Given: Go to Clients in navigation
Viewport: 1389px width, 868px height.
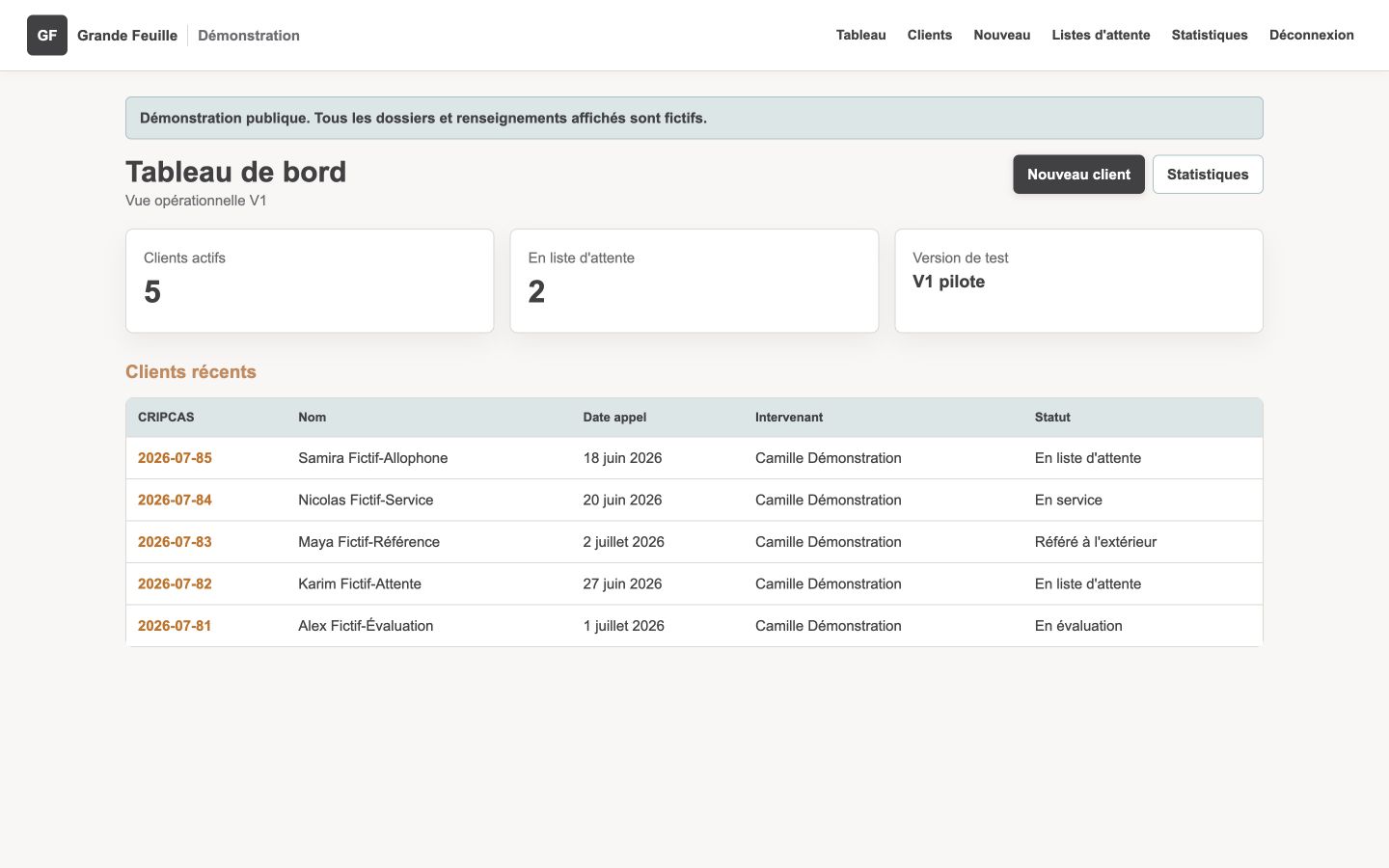Looking at the screenshot, I should pyautogui.click(x=930, y=35).
